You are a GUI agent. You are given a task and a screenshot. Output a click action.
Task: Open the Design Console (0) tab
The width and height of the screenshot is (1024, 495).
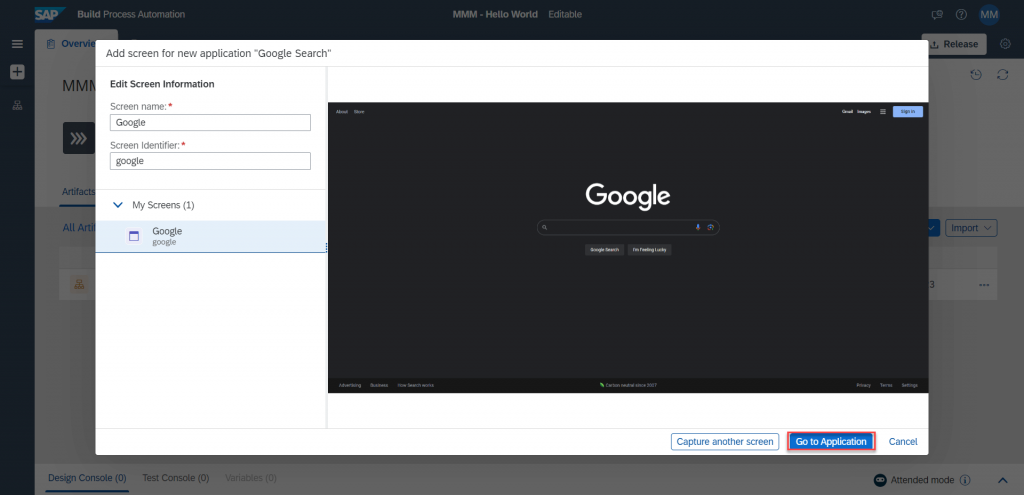(x=88, y=479)
